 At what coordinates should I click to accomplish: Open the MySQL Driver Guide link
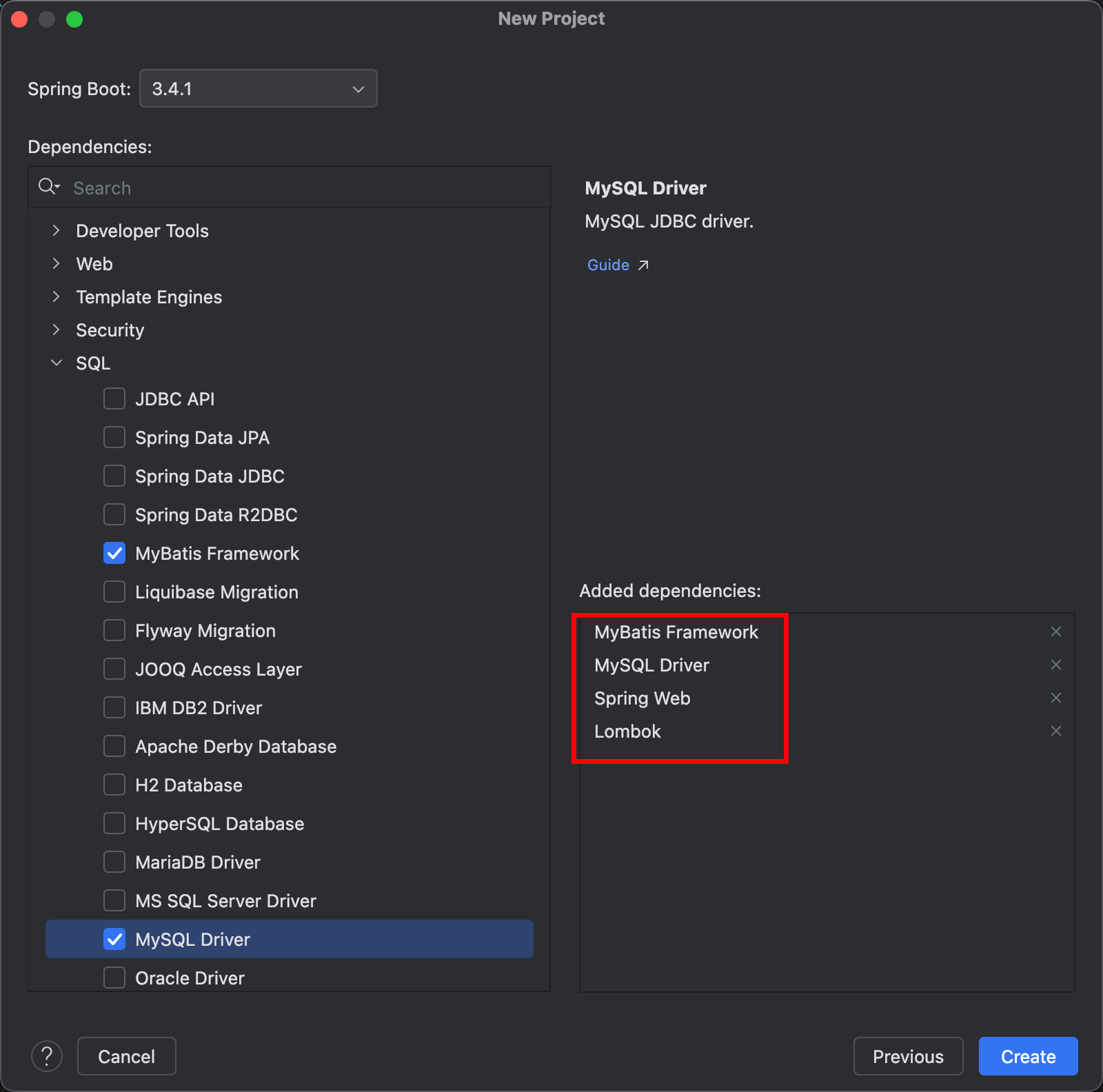pyautogui.click(x=608, y=265)
